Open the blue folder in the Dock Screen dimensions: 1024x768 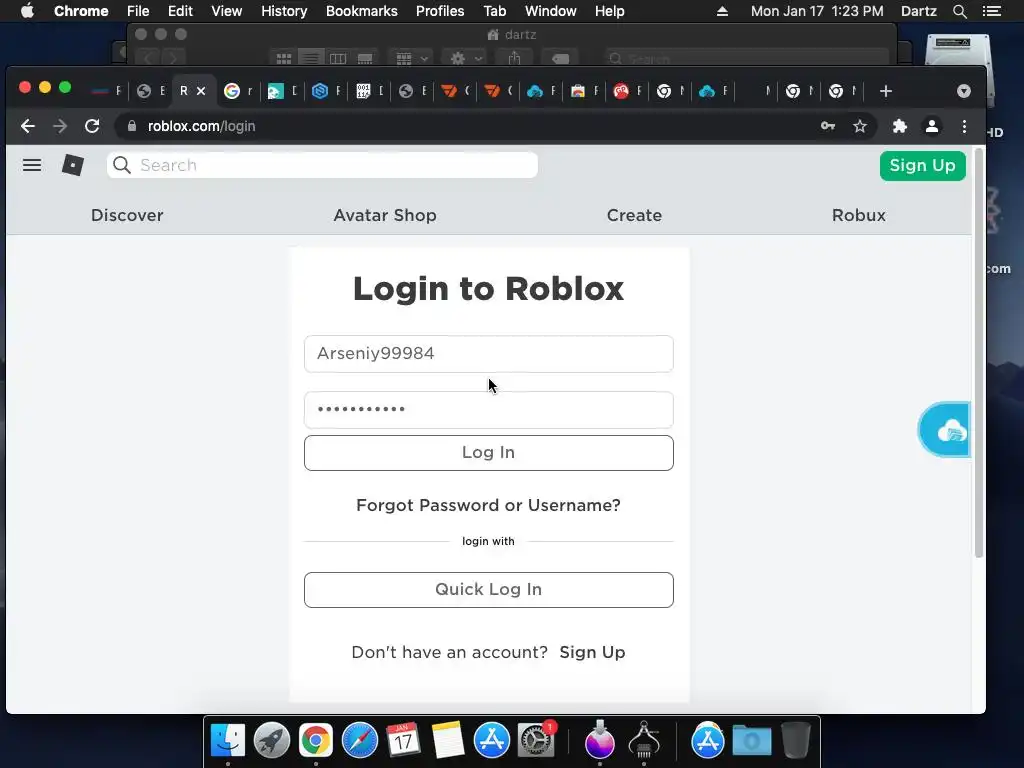(752, 741)
